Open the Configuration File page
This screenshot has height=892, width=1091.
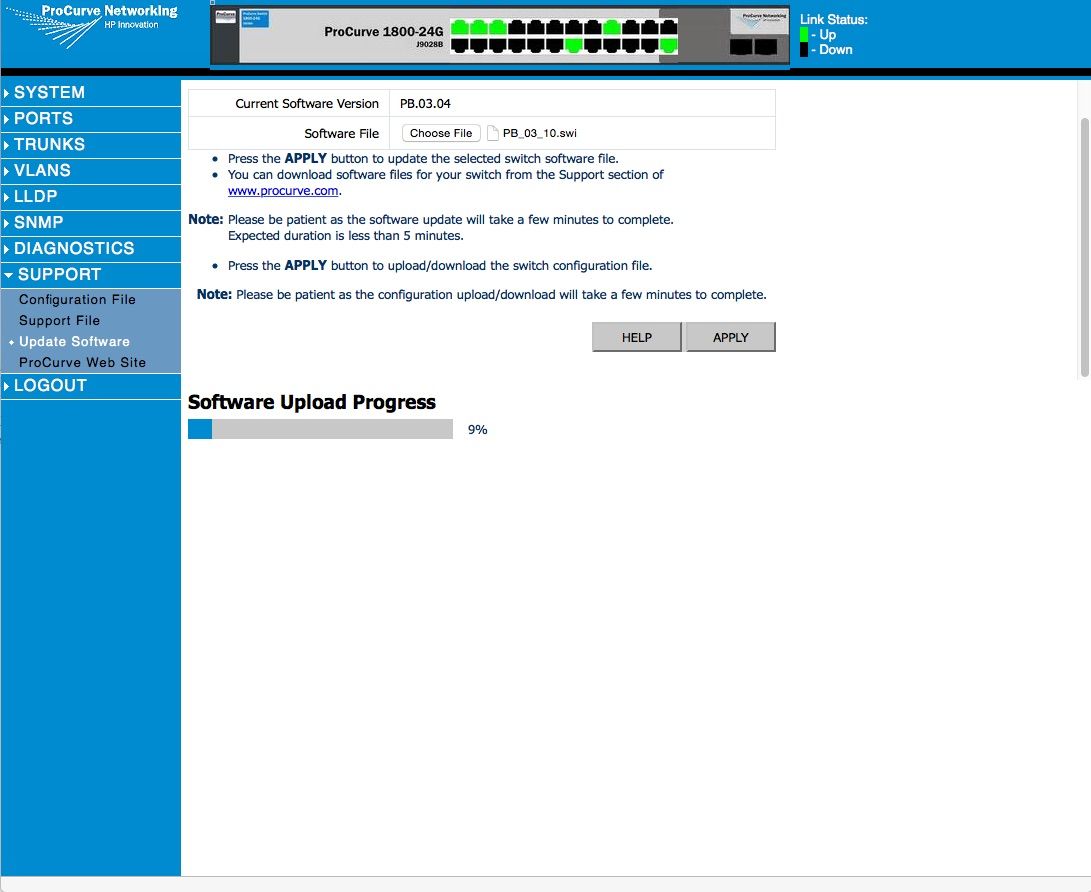(77, 300)
